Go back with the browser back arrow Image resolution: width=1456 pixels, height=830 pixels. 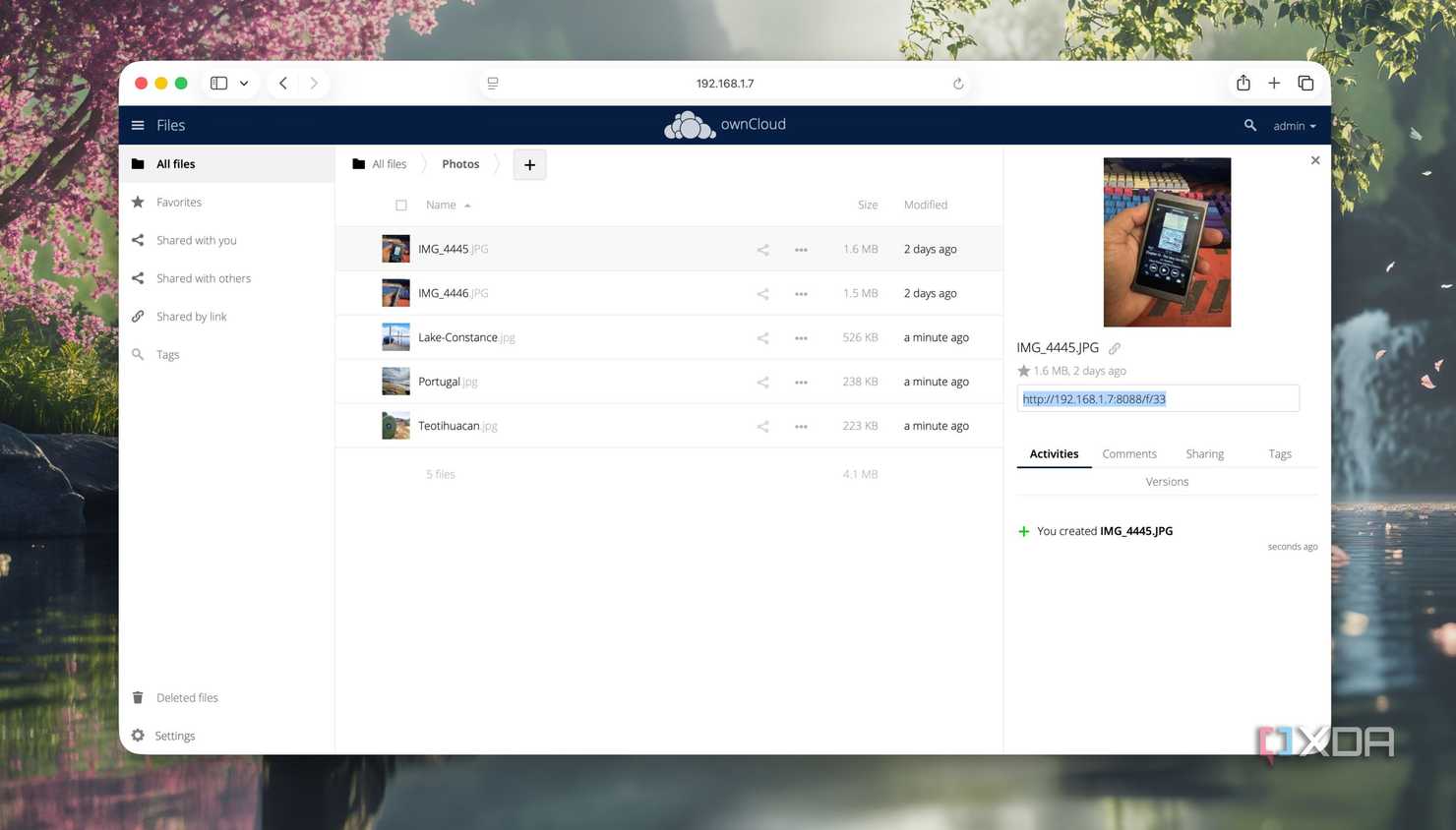tap(283, 84)
